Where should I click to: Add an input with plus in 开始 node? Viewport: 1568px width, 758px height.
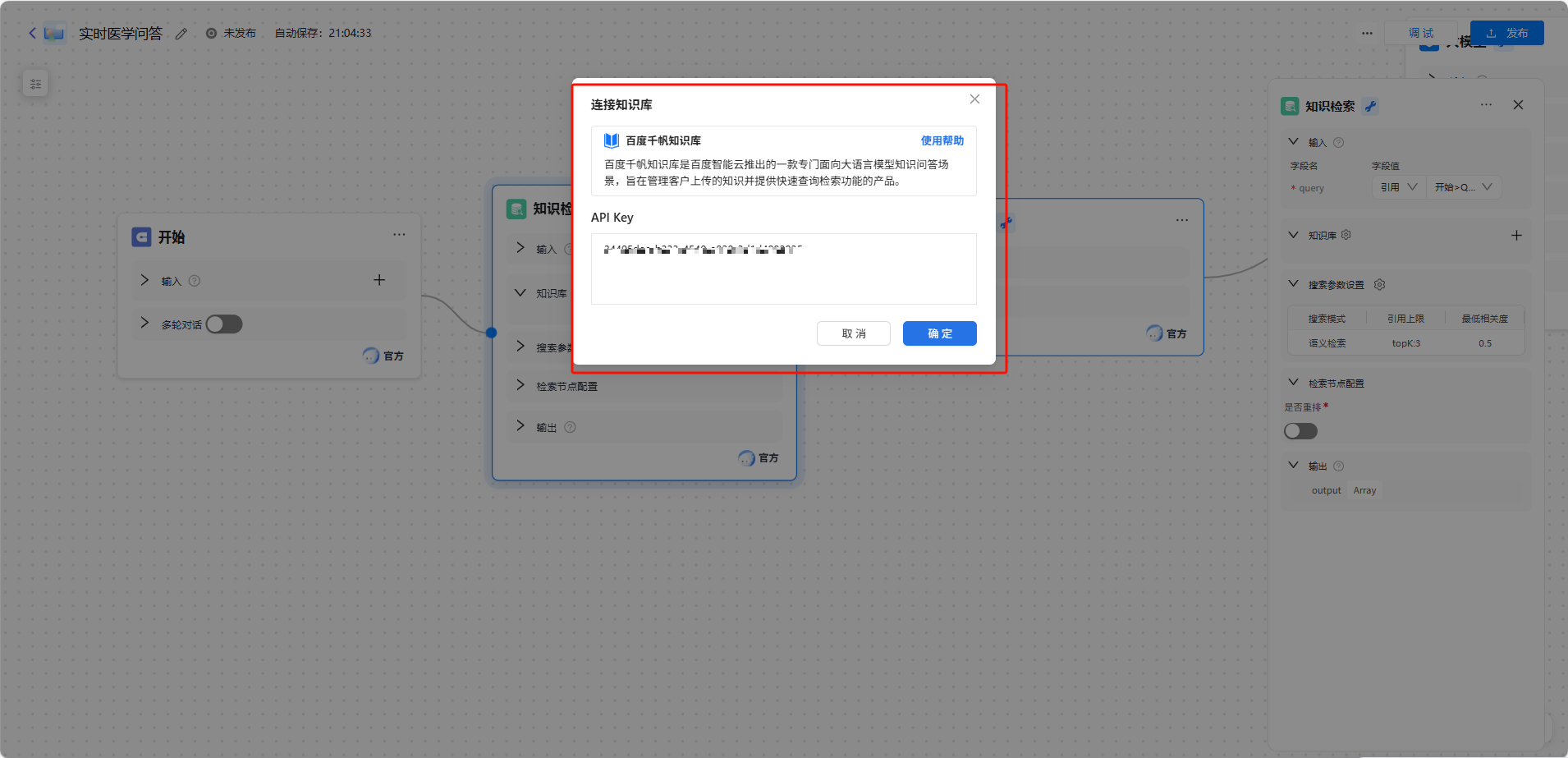click(379, 280)
